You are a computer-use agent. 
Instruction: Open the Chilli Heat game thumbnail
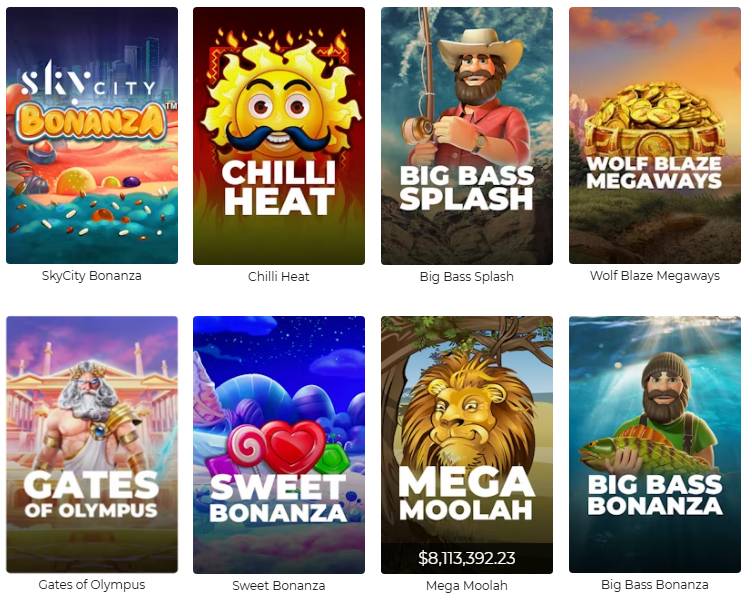[x=279, y=136]
